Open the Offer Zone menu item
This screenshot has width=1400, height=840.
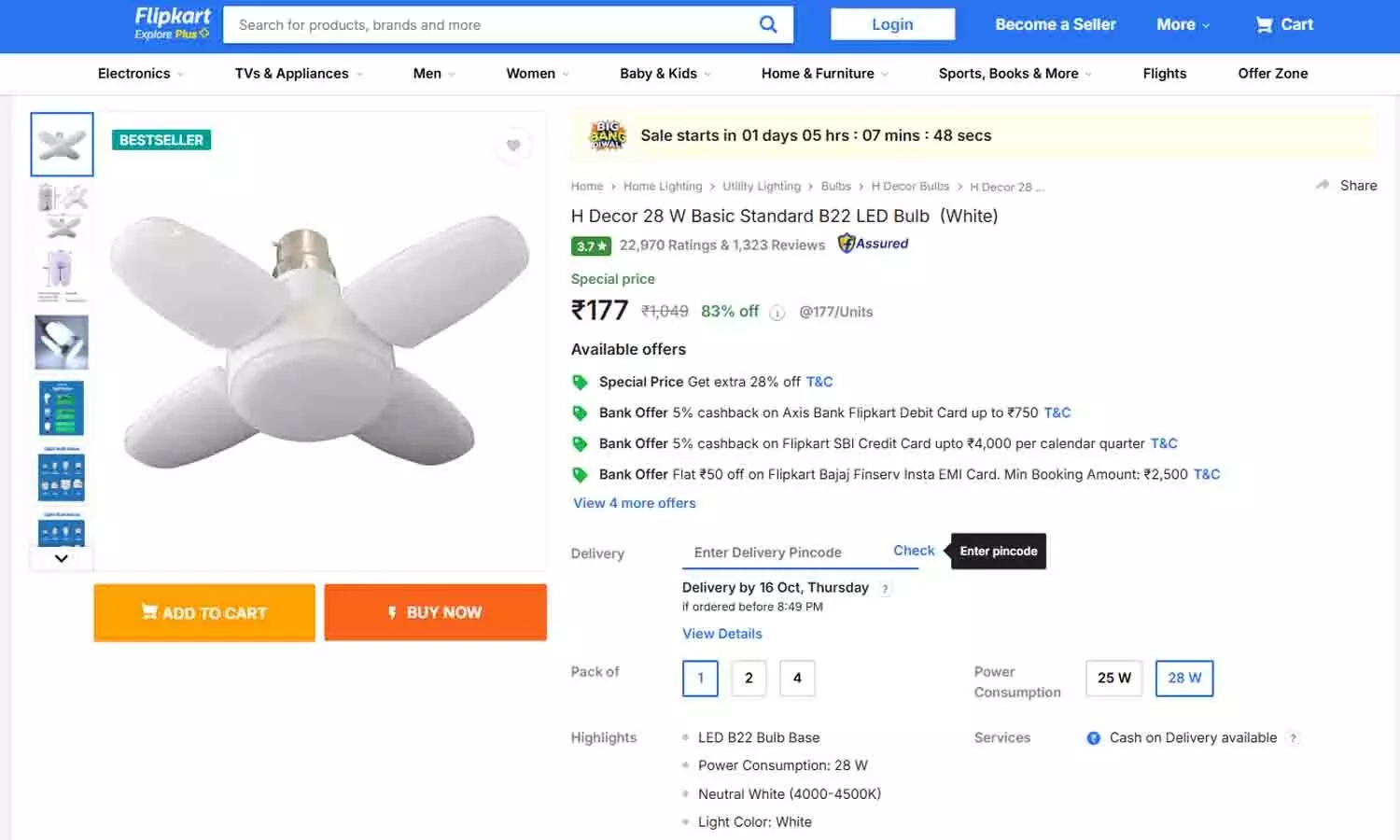pos(1272,74)
